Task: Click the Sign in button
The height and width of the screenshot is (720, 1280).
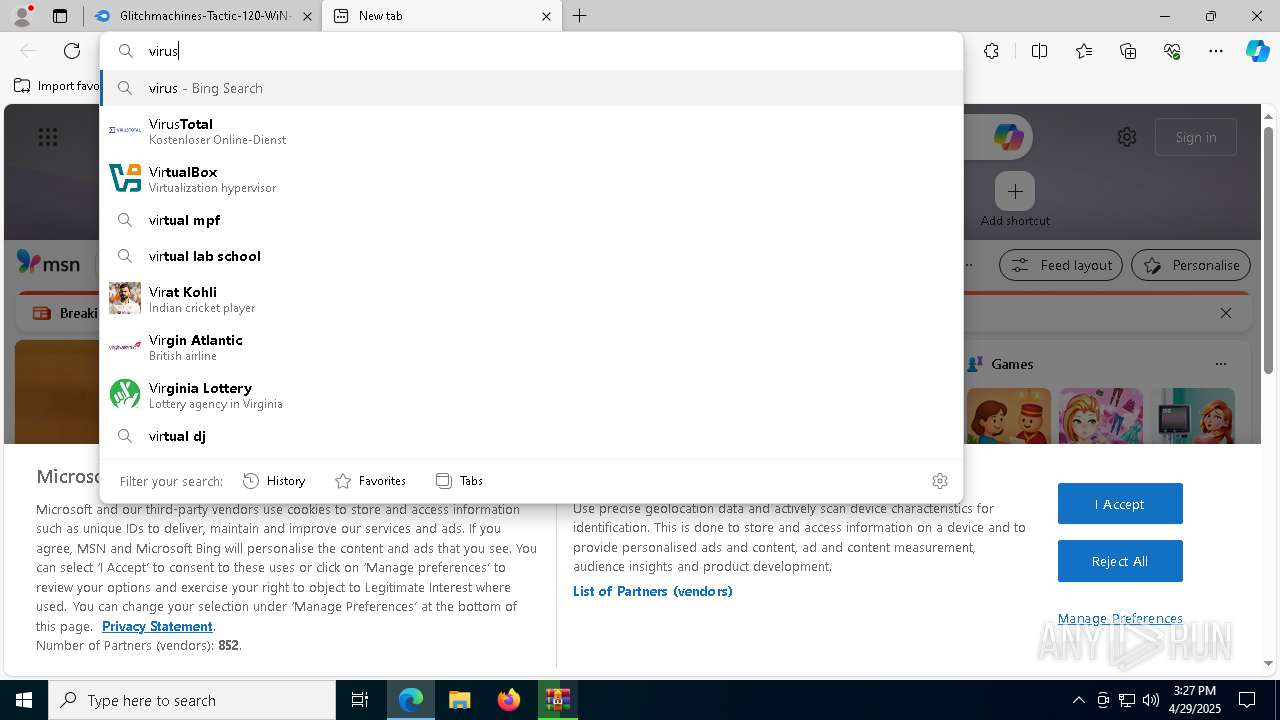Action: pyautogui.click(x=1196, y=137)
